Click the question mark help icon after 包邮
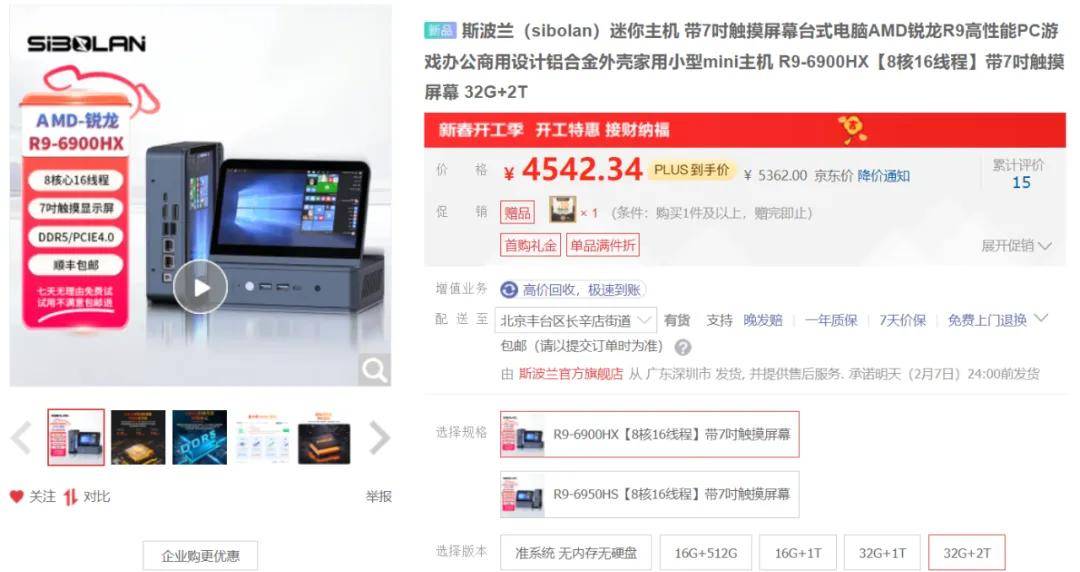 click(683, 347)
